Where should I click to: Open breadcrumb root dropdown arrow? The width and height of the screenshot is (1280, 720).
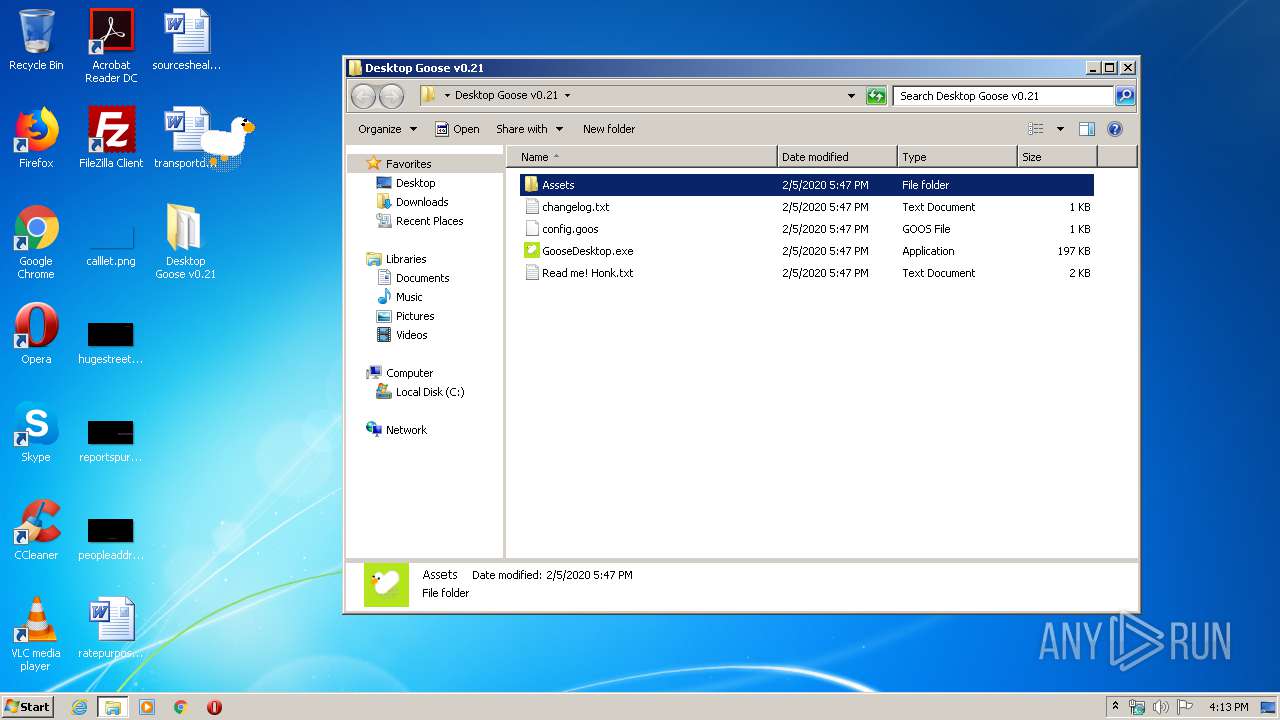click(x=447, y=96)
